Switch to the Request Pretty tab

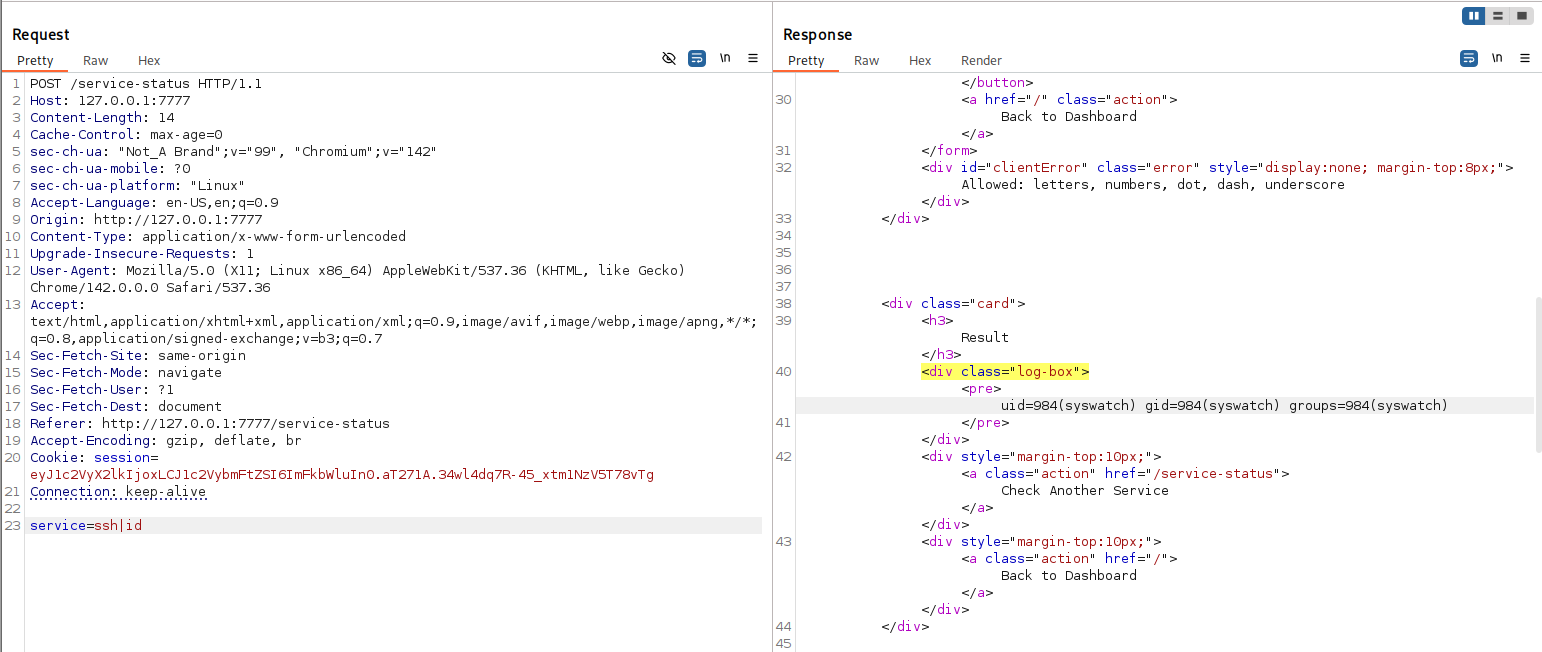point(35,61)
